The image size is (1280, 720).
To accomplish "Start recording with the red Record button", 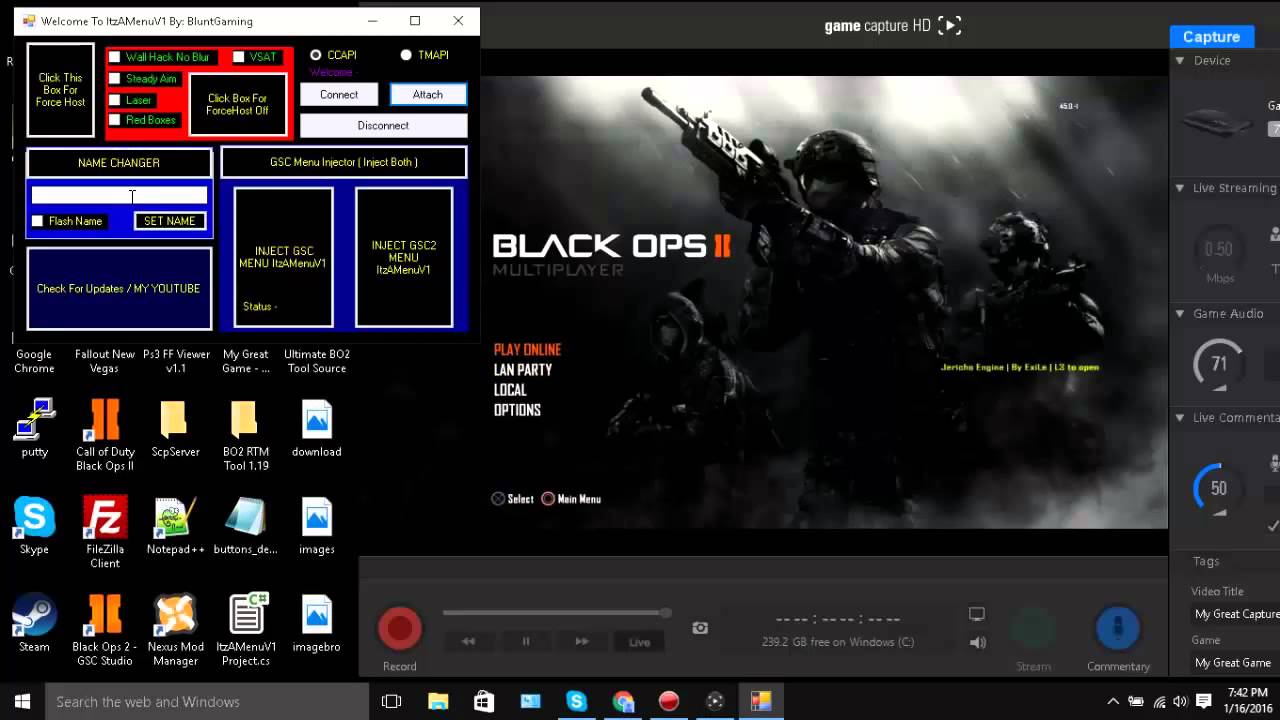I will point(400,628).
